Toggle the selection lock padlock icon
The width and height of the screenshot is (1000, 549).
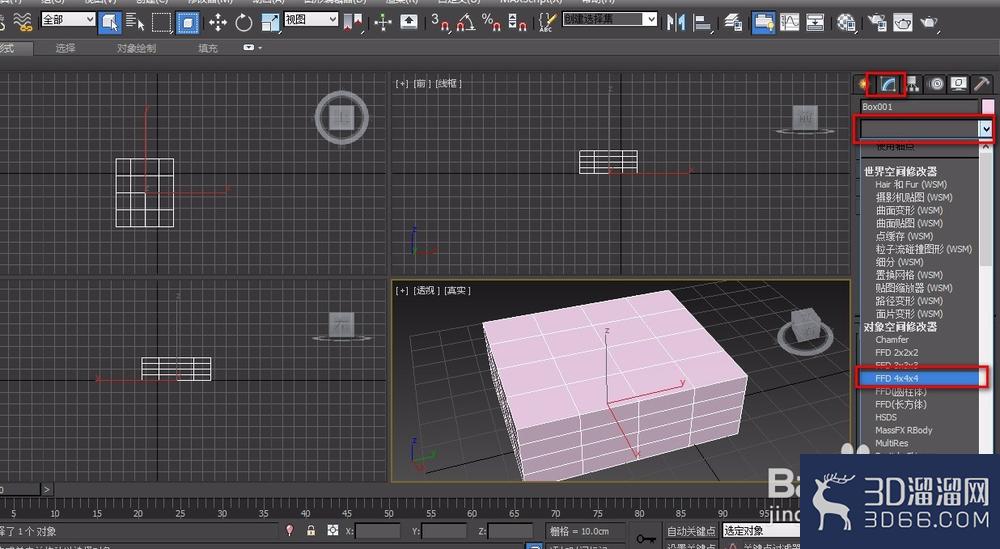point(311,530)
